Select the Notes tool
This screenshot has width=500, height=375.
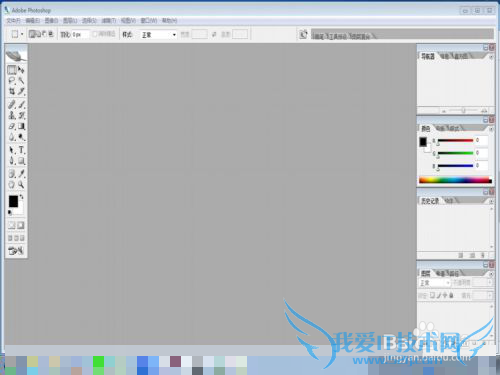click(12, 174)
